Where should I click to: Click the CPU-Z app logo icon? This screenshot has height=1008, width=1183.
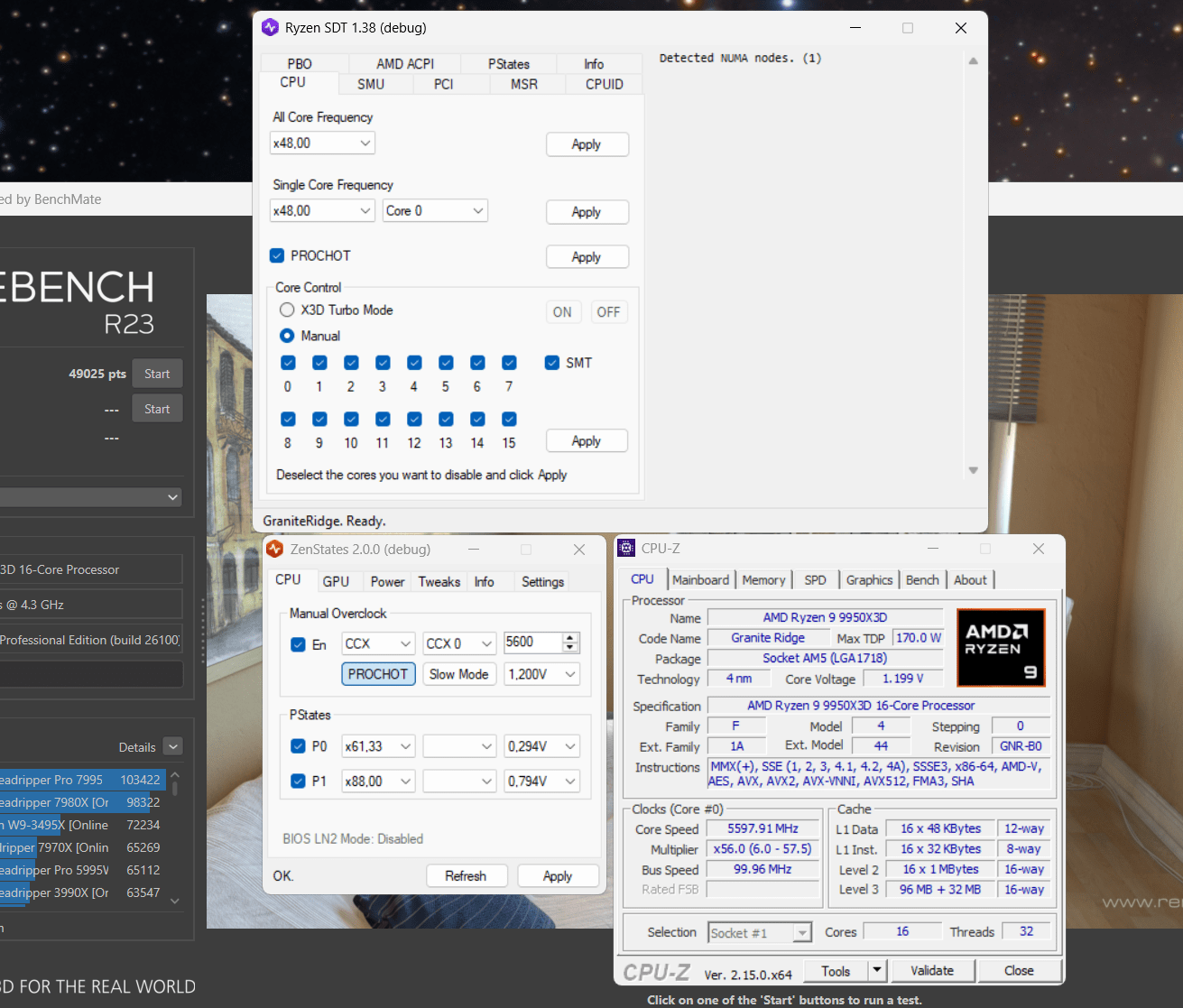point(626,549)
